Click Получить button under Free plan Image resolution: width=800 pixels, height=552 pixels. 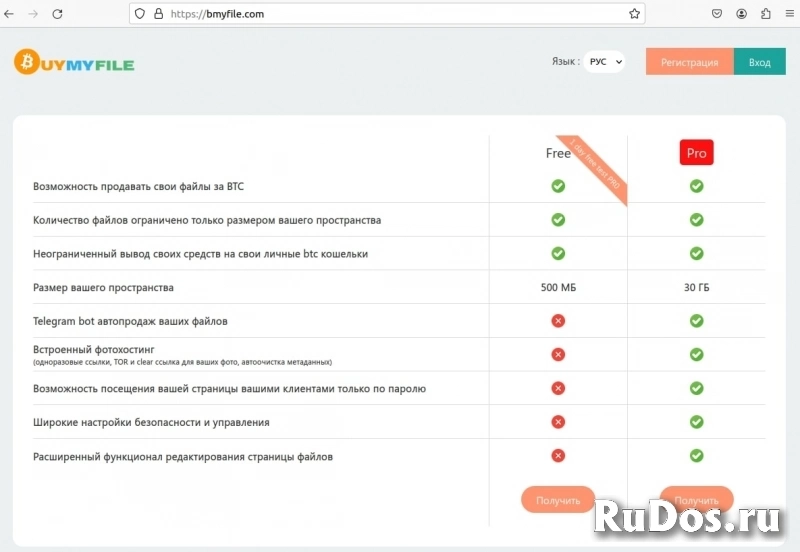pos(558,499)
